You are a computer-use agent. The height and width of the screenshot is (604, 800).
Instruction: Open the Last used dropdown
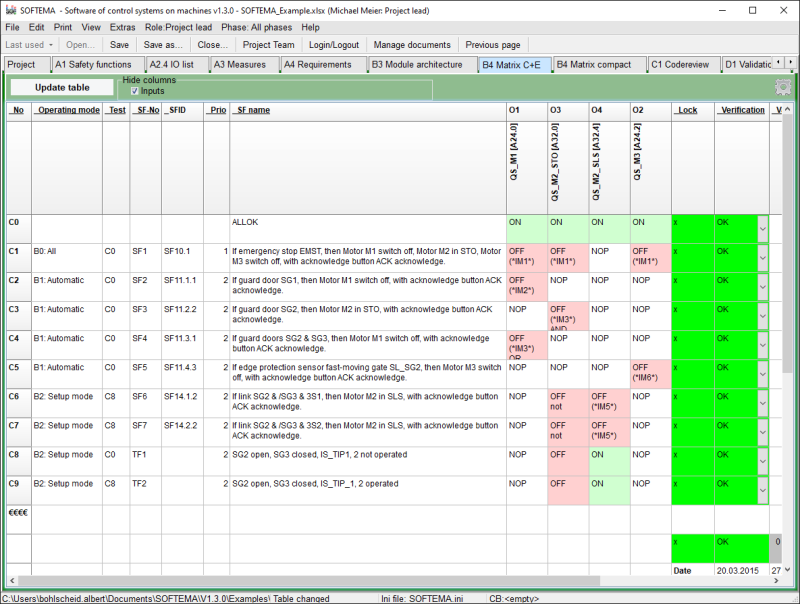click(29, 45)
